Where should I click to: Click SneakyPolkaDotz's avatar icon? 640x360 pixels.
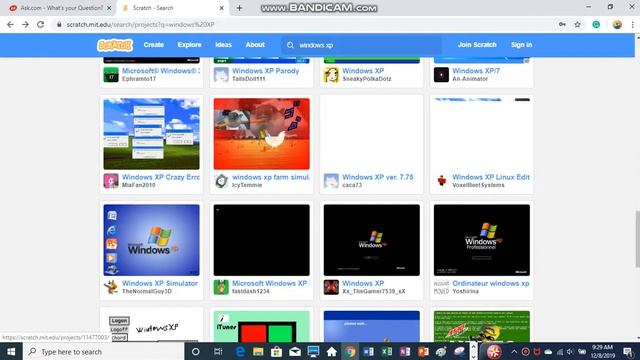click(x=331, y=75)
